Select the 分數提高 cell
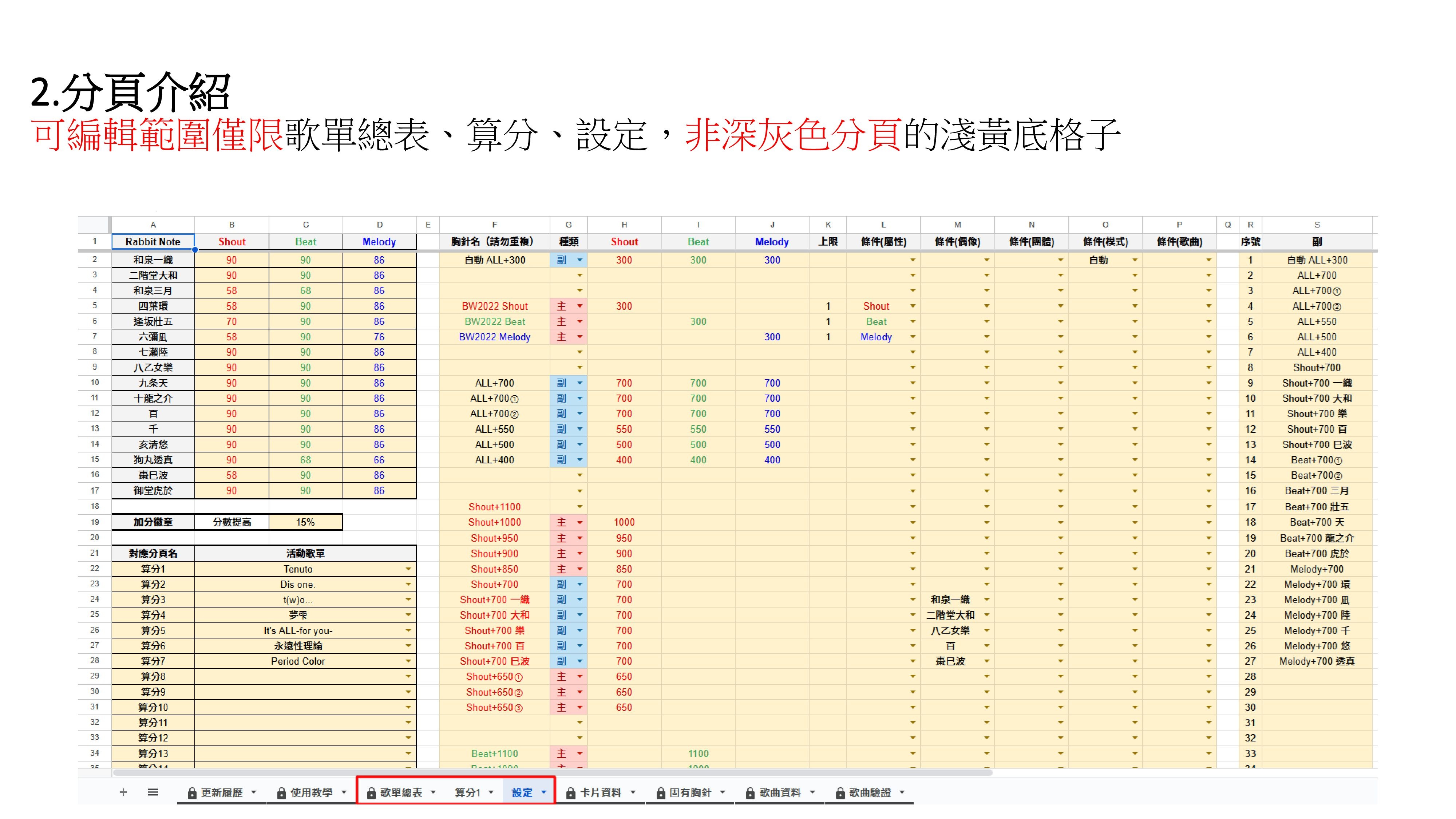The width and height of the screenshot is (1456, 819). [232, 522]
